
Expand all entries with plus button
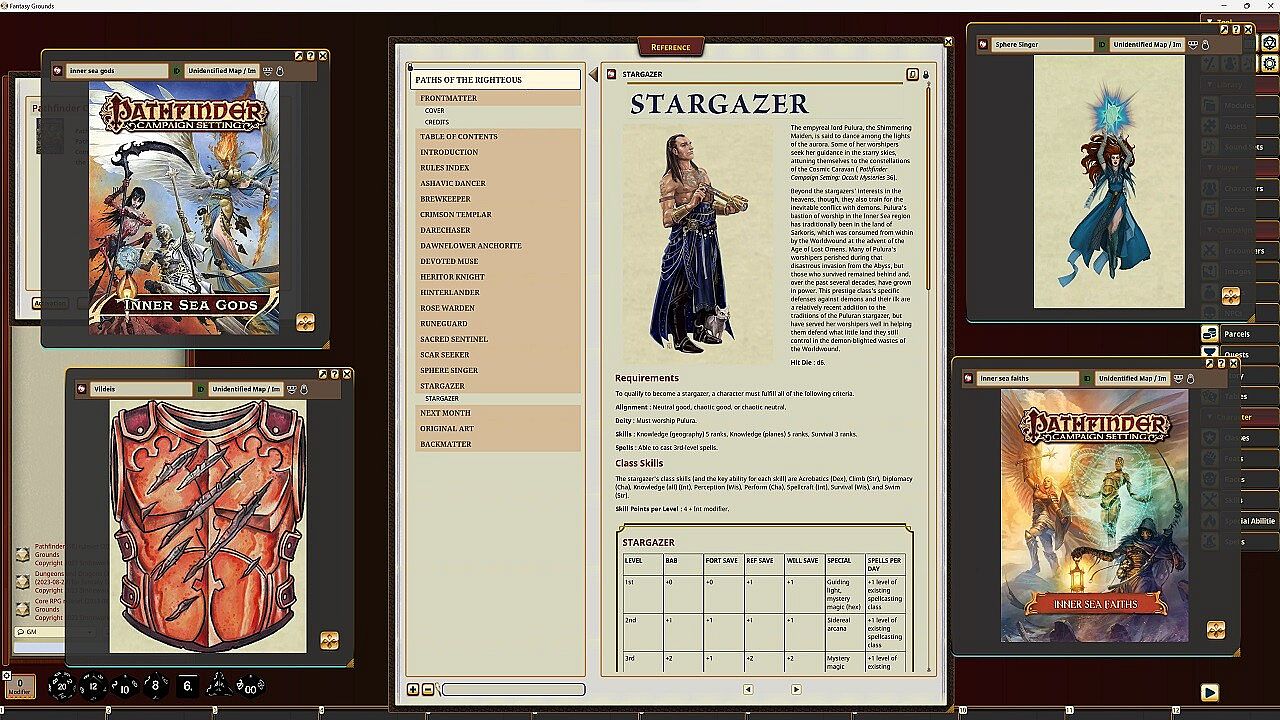[413, 689]
